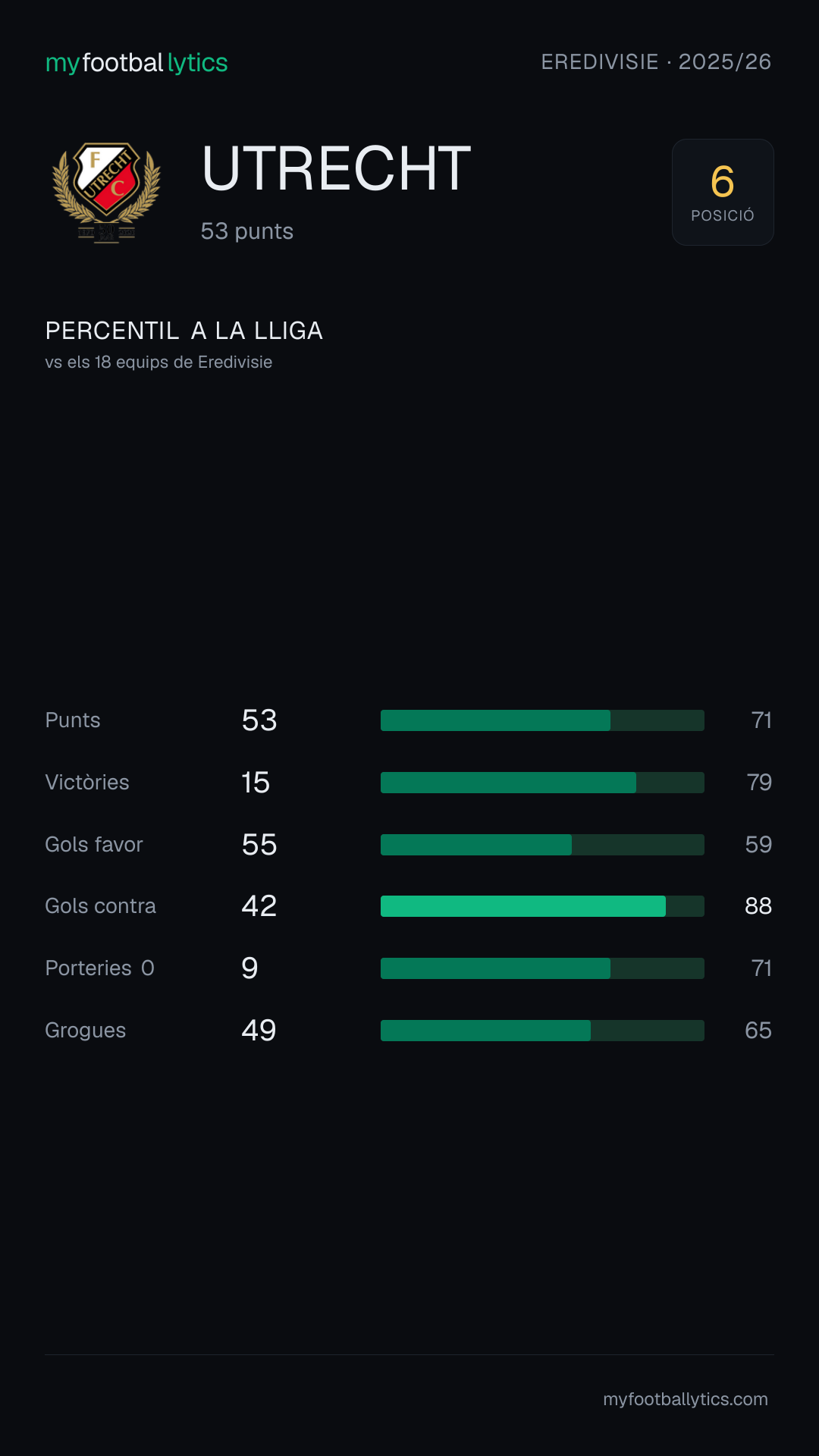
Task: Click the UTRECHT team title
Action: click(336, 168)
